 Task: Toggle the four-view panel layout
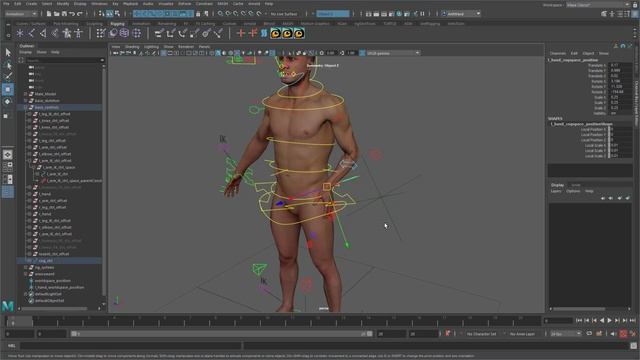pos(8,167)
